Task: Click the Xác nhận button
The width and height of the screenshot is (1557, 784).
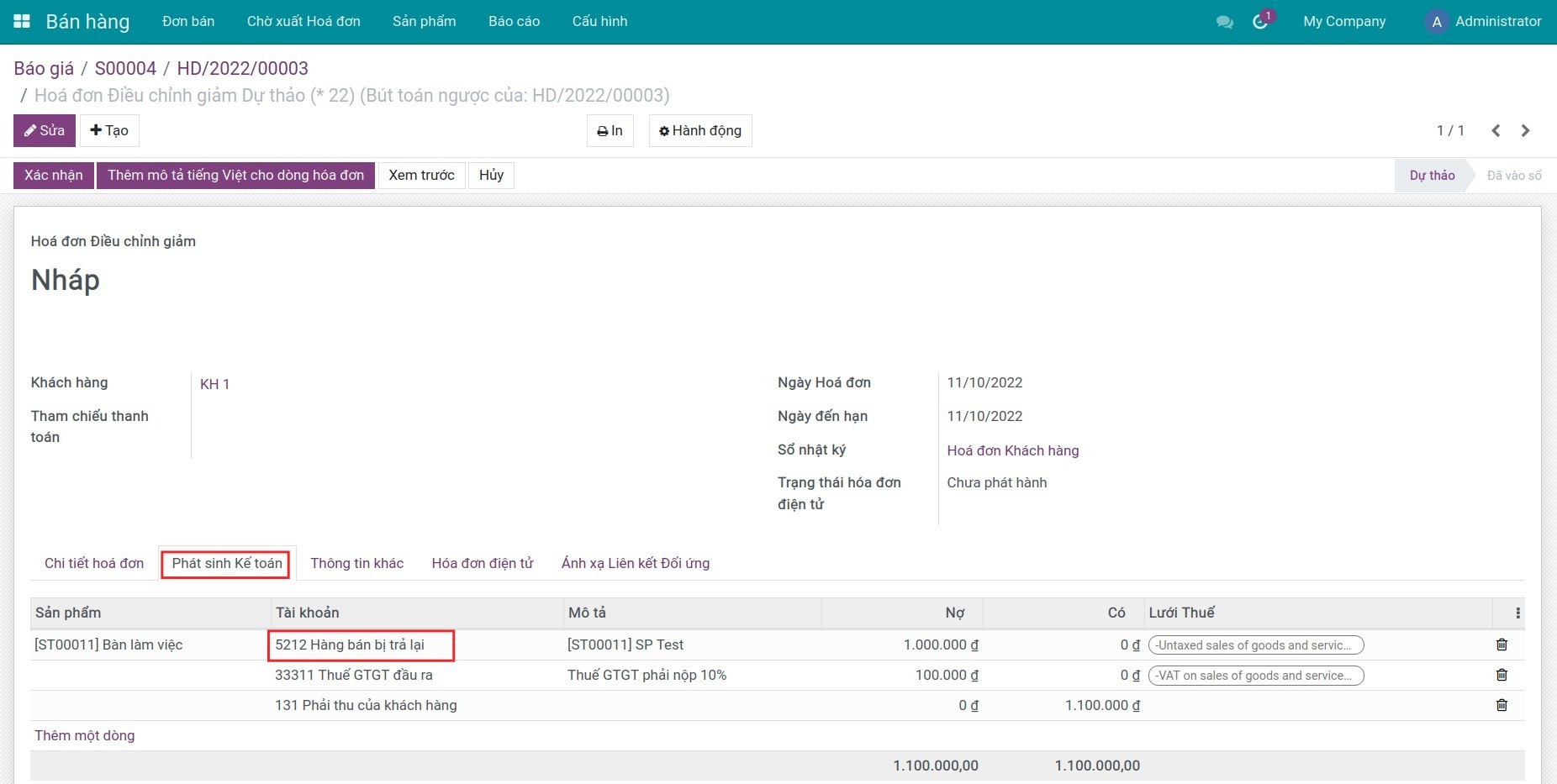Action: point(53,175)
